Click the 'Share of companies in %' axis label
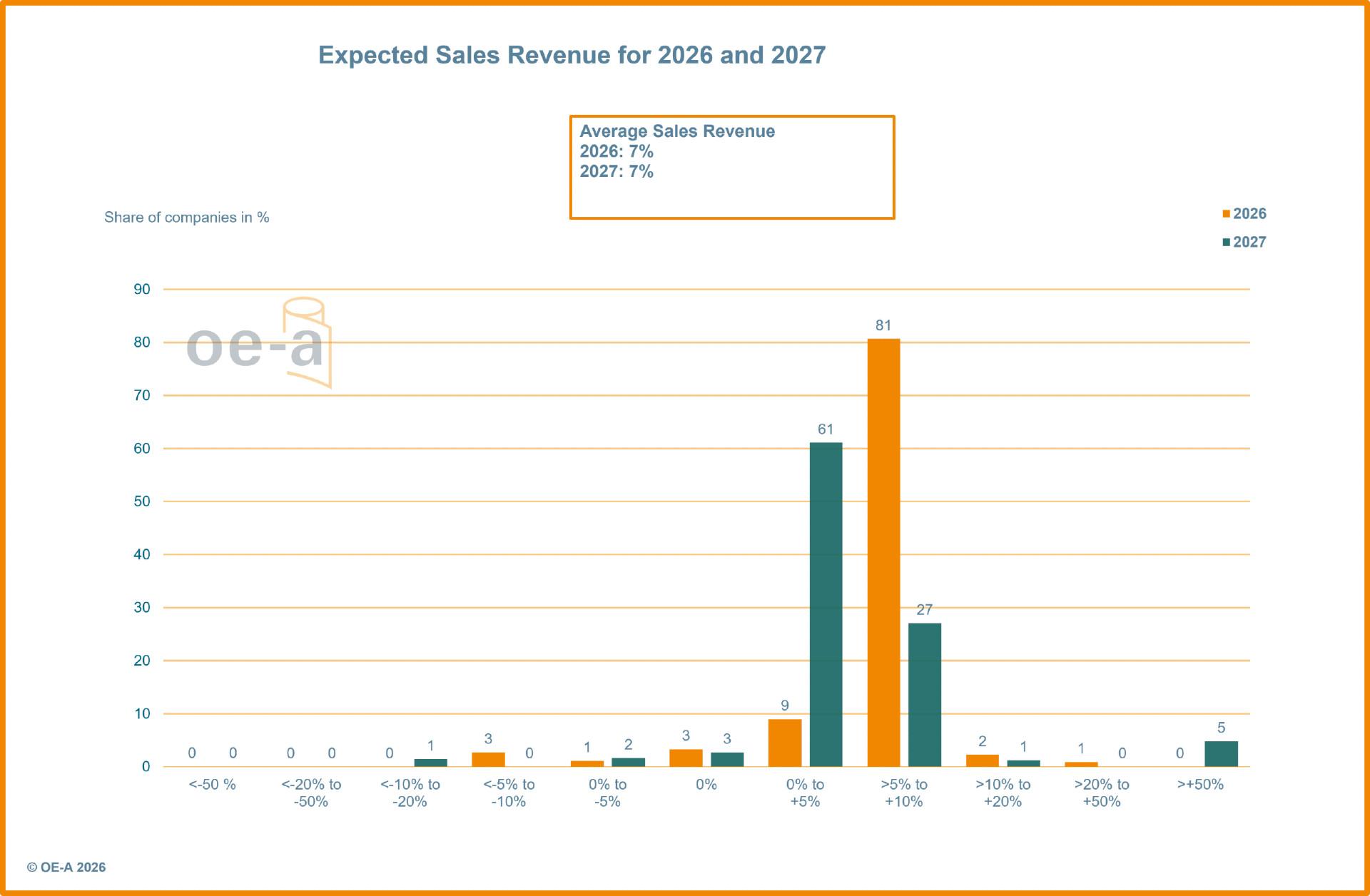1370x896 pixels. (x=186, y=218)
